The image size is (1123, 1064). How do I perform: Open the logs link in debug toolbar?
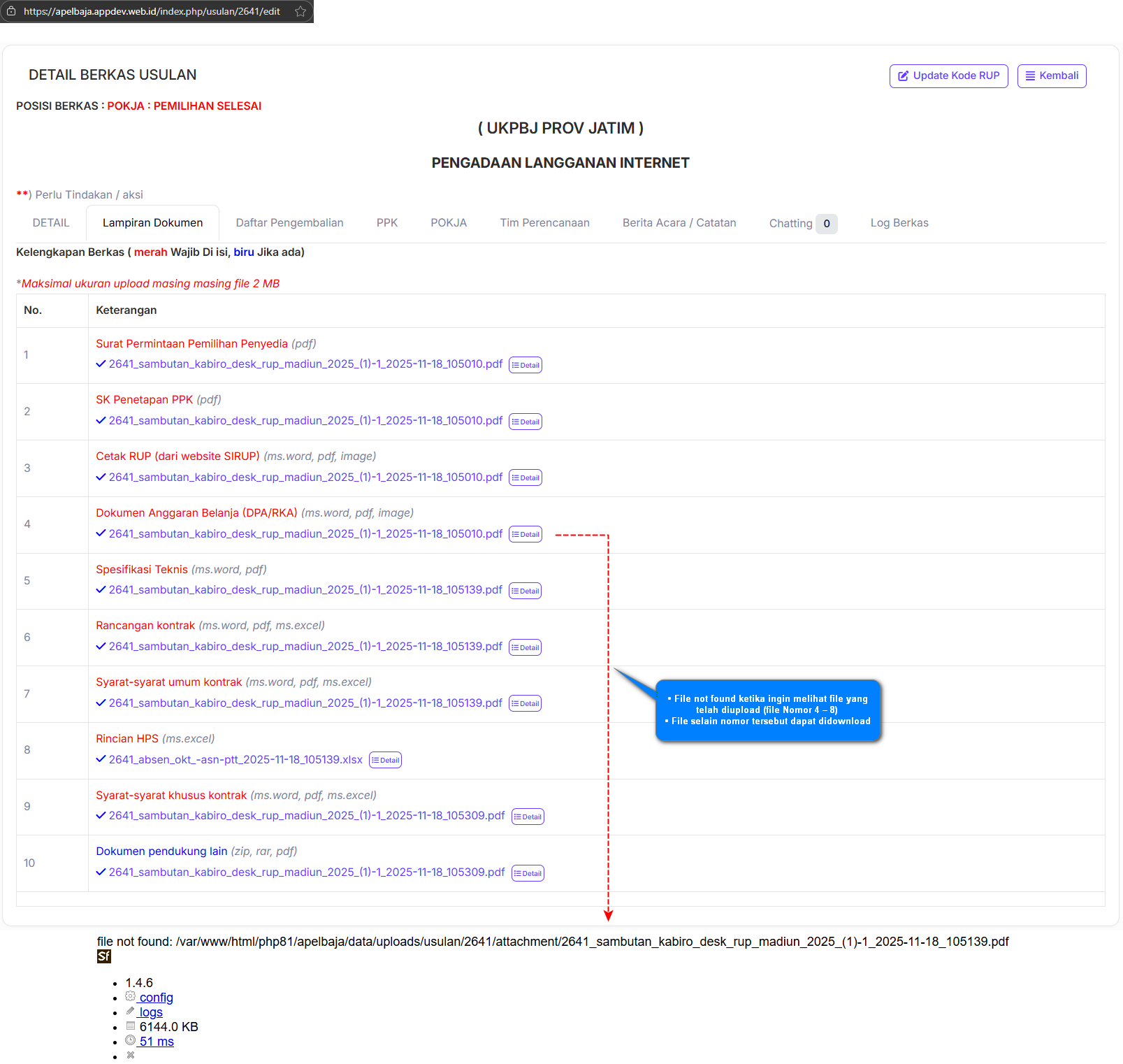pos(151,1012)
